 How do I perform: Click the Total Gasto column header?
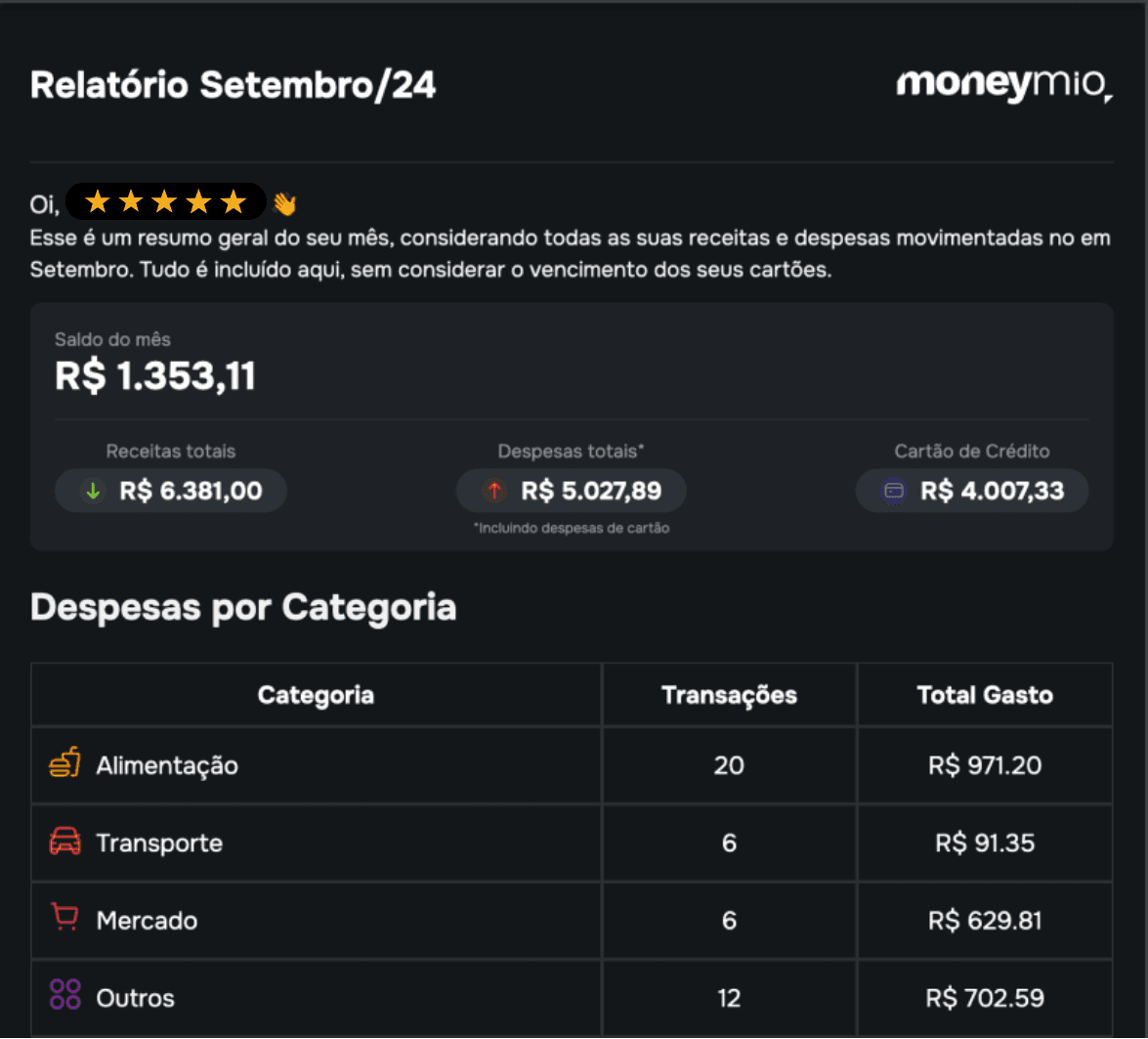pyautogui.click(x=985, y=695)
